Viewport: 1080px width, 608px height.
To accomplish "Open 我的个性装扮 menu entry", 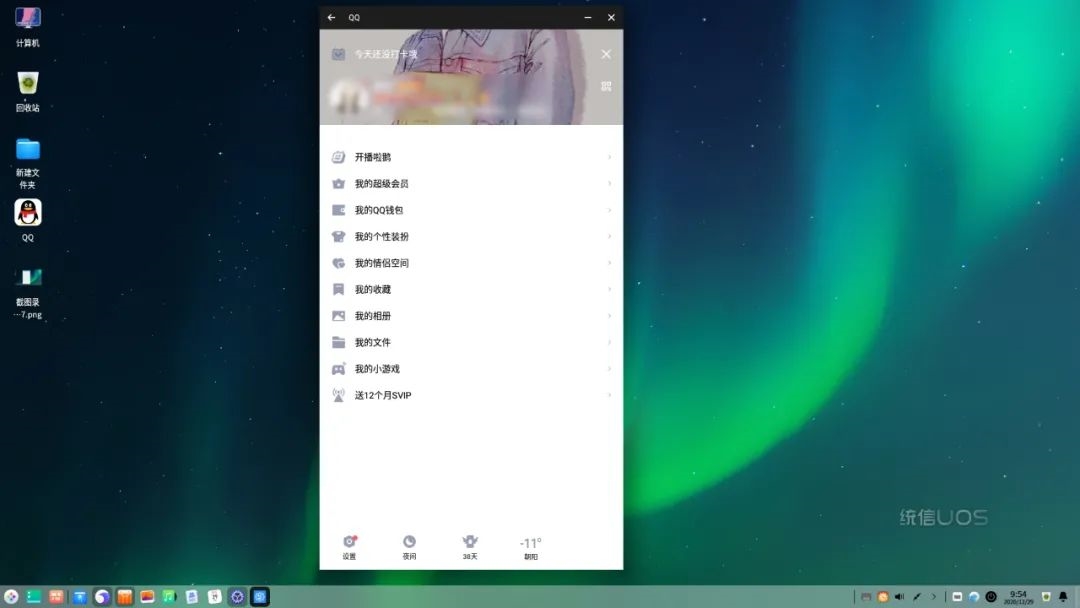I will [471, 236].
